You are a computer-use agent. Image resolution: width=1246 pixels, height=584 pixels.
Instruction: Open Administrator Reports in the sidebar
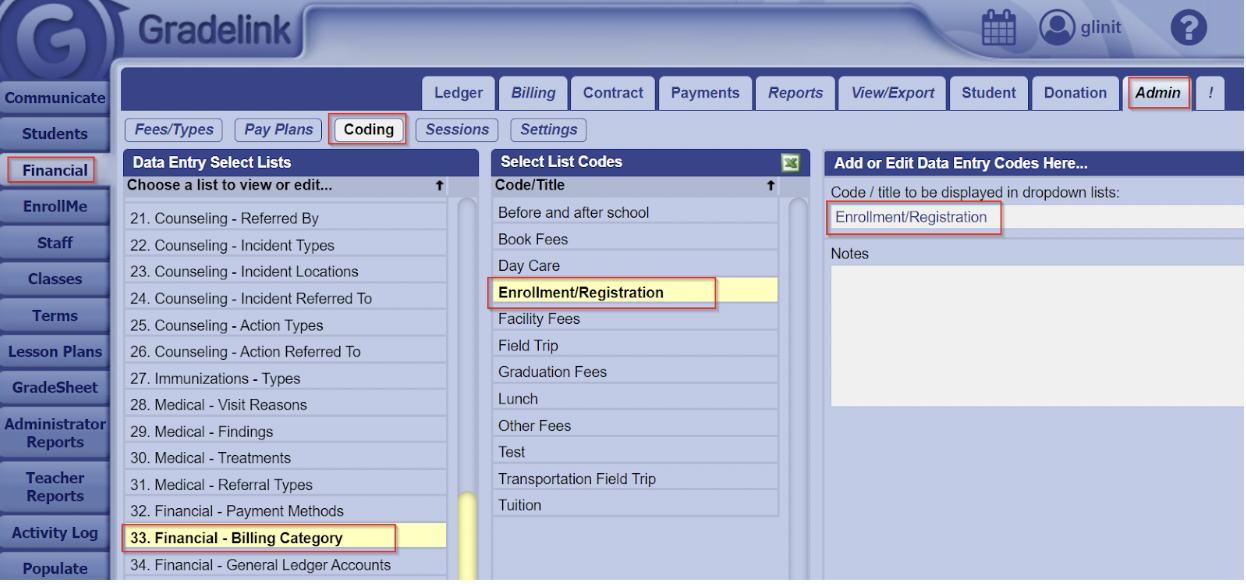pos(54,433)
